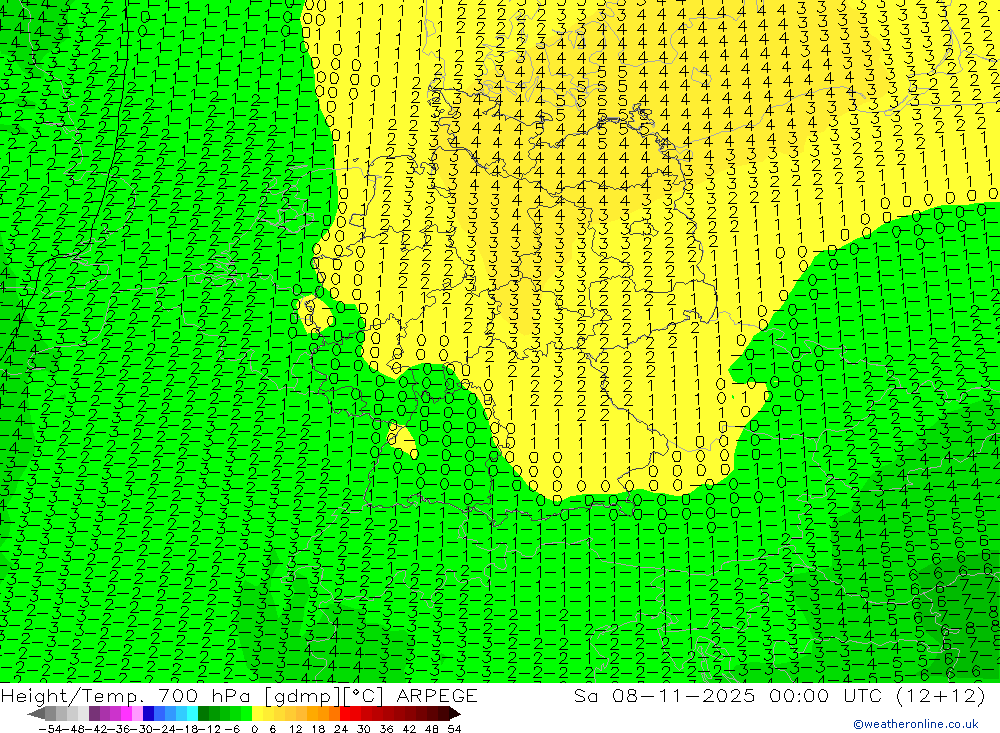Screen dimensions: 1000x733
Task: Select the 'ARPEGE' model name in the title
Action: (436, 695)
